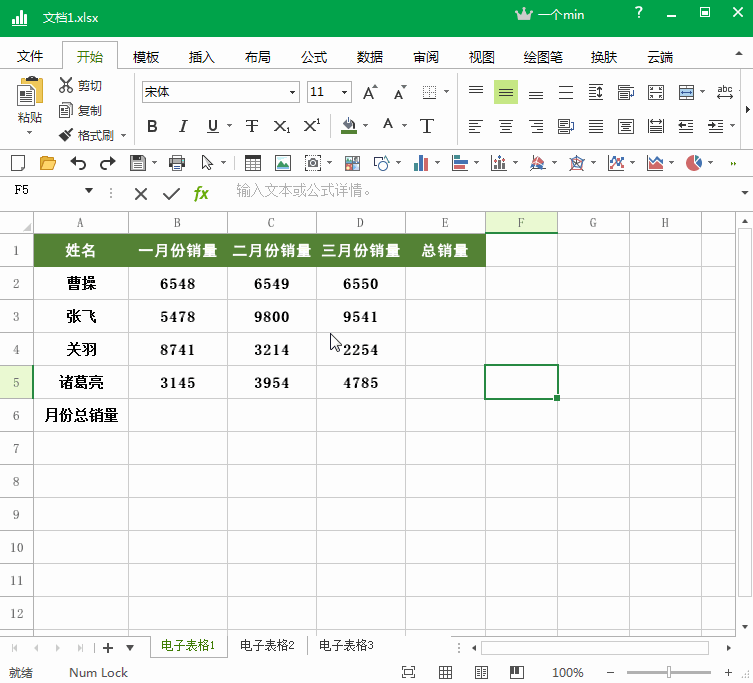Switch to the 数据 tab
The height and width of the screenshot is (683, 753).
pos(370,57)
